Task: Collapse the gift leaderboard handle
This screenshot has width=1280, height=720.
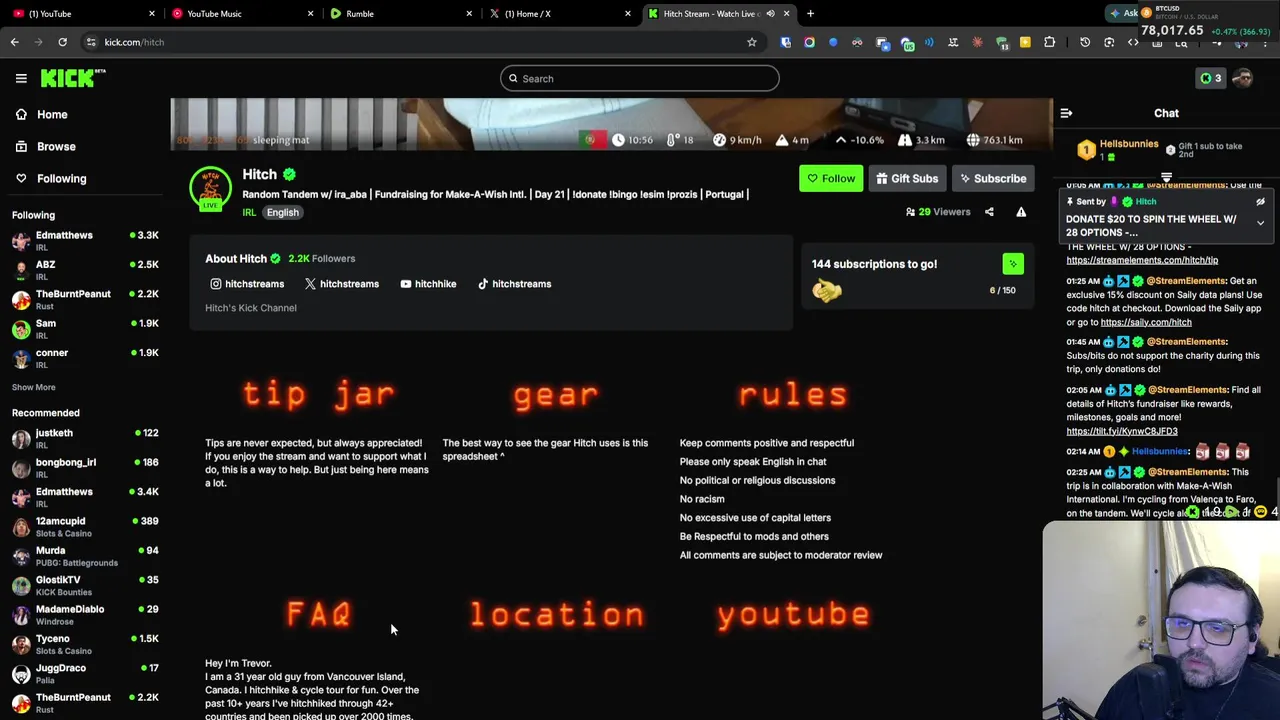Action: [x=1166, y=177]
